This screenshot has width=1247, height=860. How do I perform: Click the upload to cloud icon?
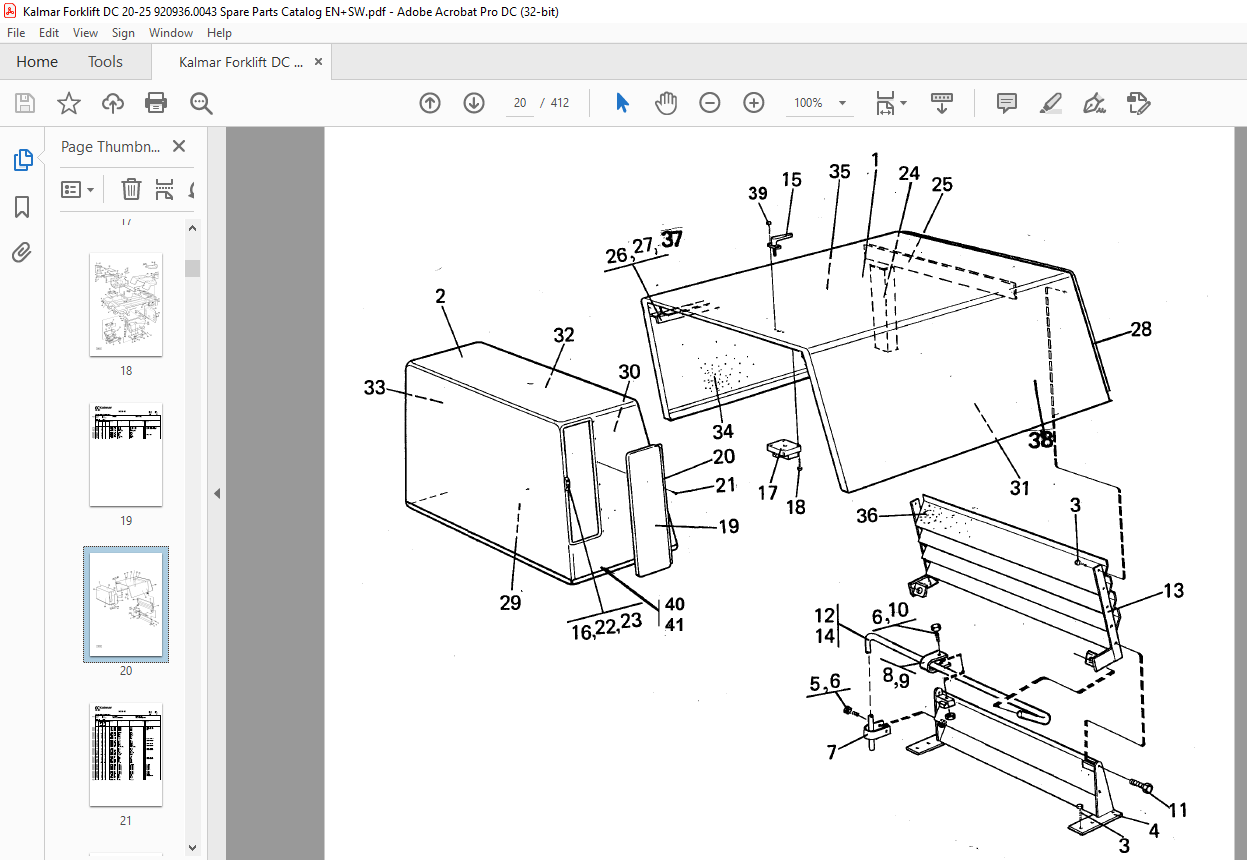[113, 103]
